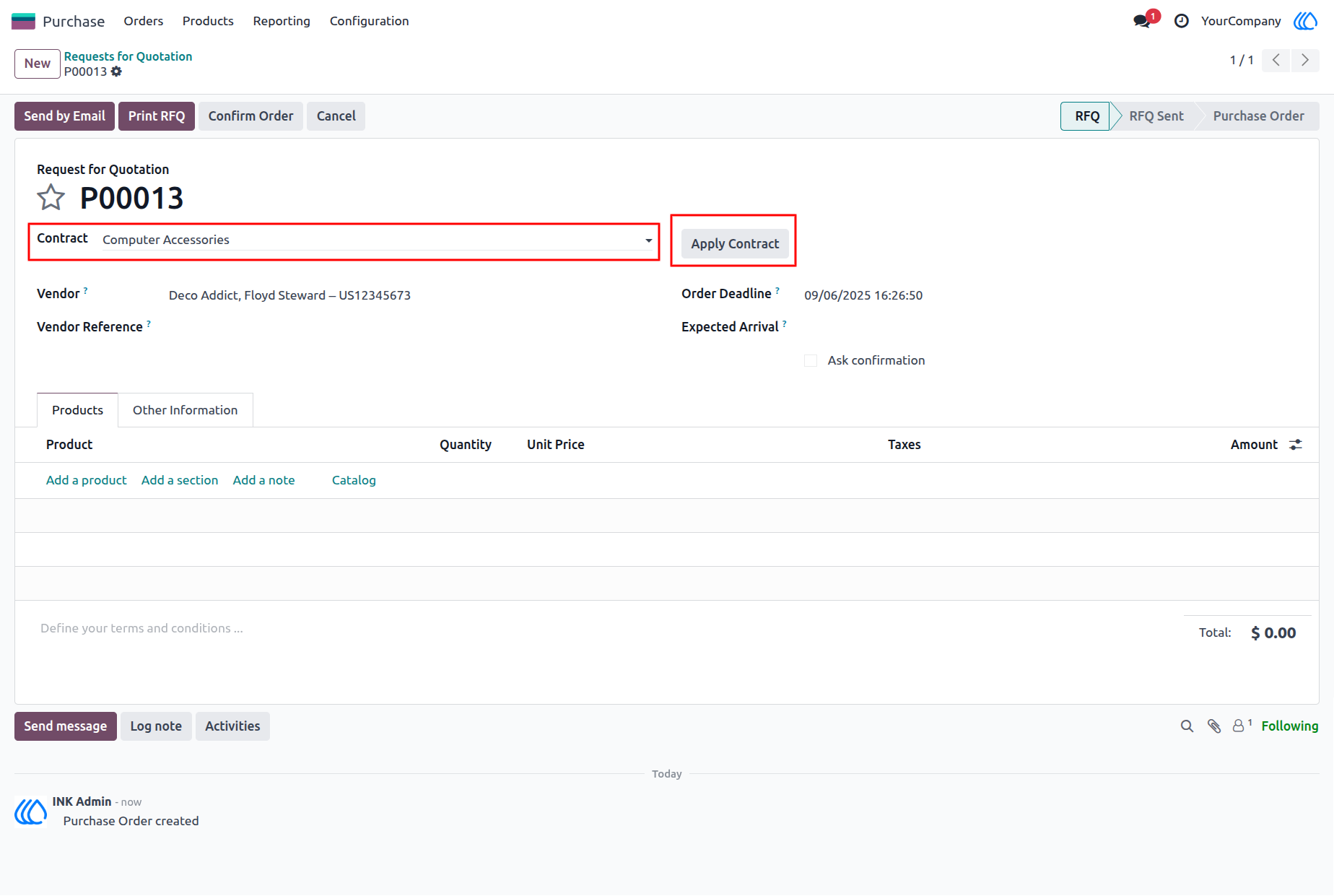
Task: Click the Cancel button
Action: point(336,116)
